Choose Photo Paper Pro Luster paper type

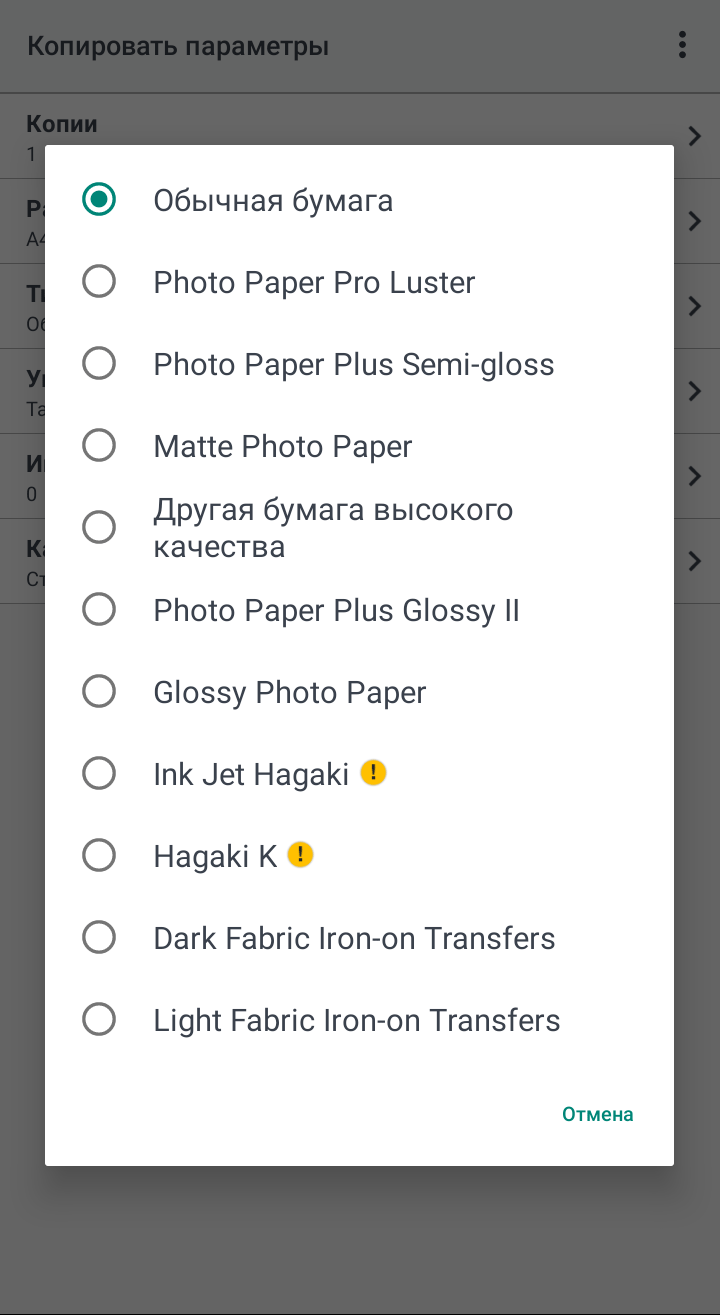point(99,282)
